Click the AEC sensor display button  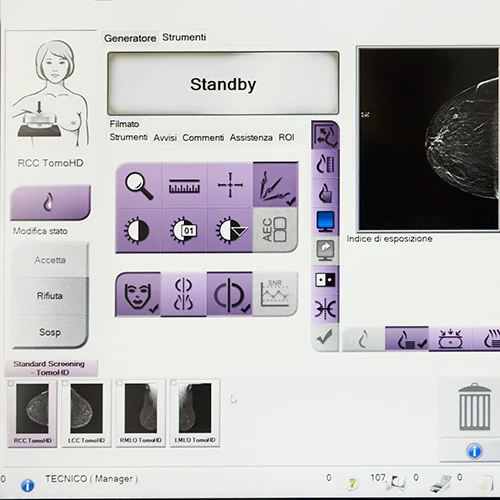click(276, 230)
